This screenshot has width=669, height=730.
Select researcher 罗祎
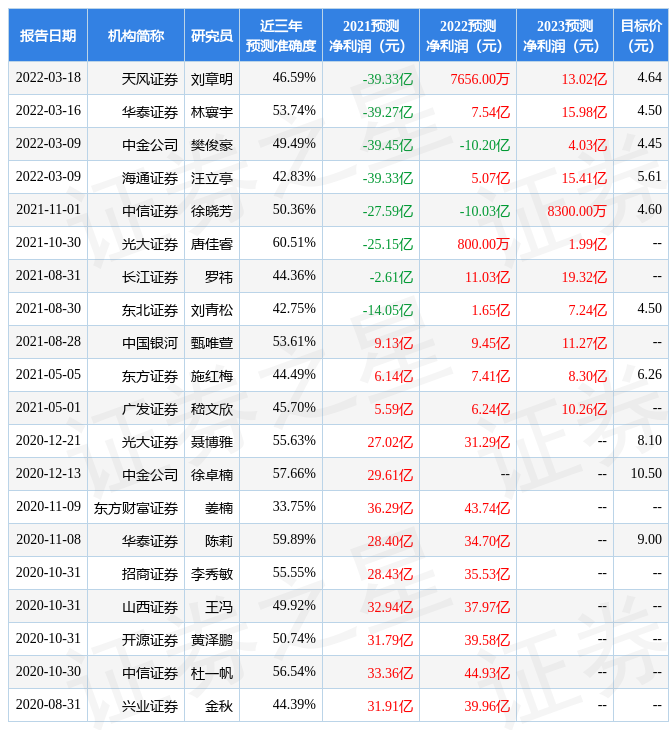(219, 277)
